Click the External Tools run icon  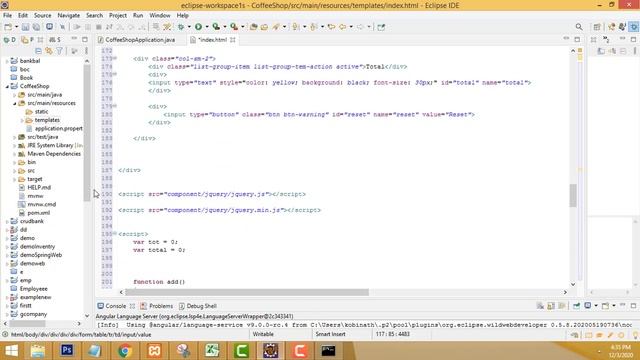(x=234, y=27)
